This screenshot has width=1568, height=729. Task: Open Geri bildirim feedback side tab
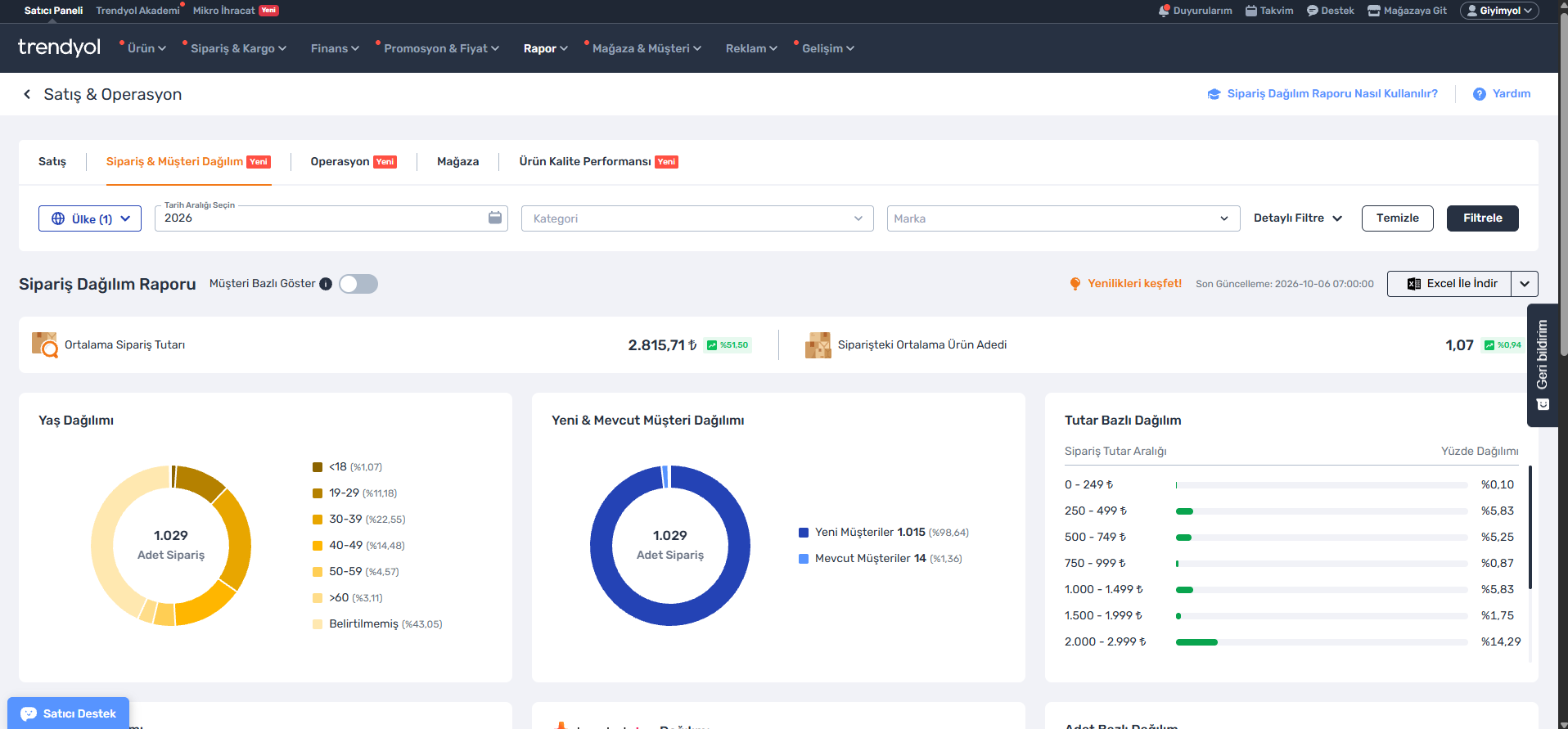(1543, 365)
